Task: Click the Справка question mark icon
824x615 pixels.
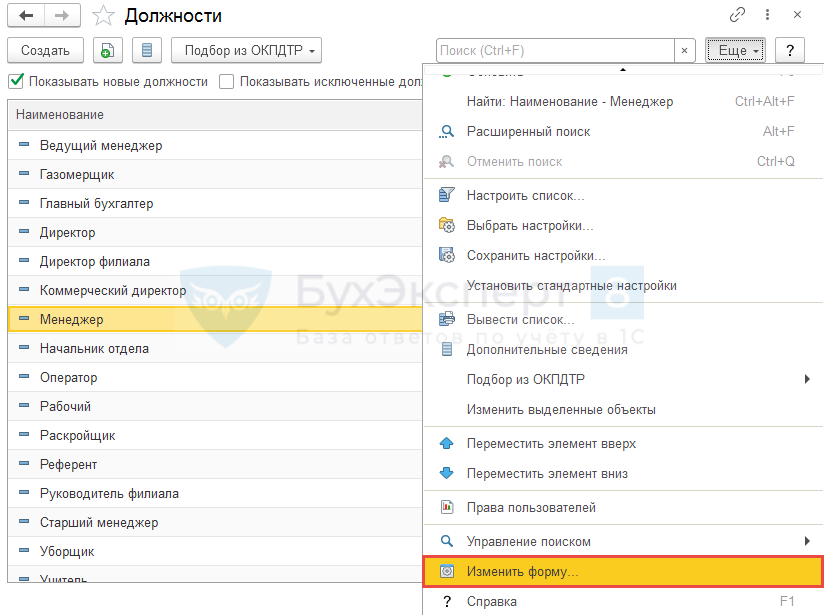Action: (446, 601)
